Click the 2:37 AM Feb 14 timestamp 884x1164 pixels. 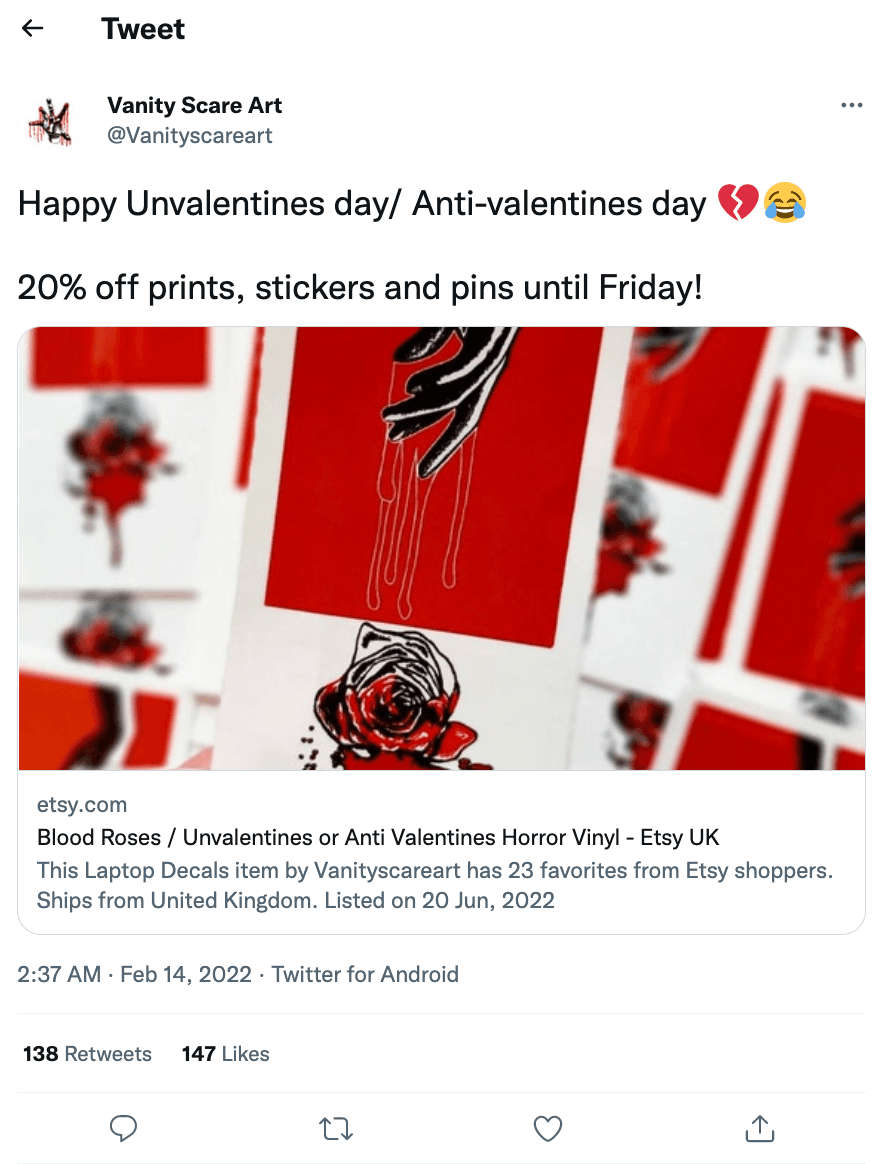point(134,974)
